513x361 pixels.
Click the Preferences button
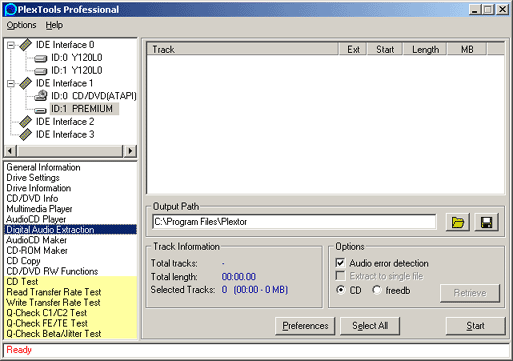[305, 326]
